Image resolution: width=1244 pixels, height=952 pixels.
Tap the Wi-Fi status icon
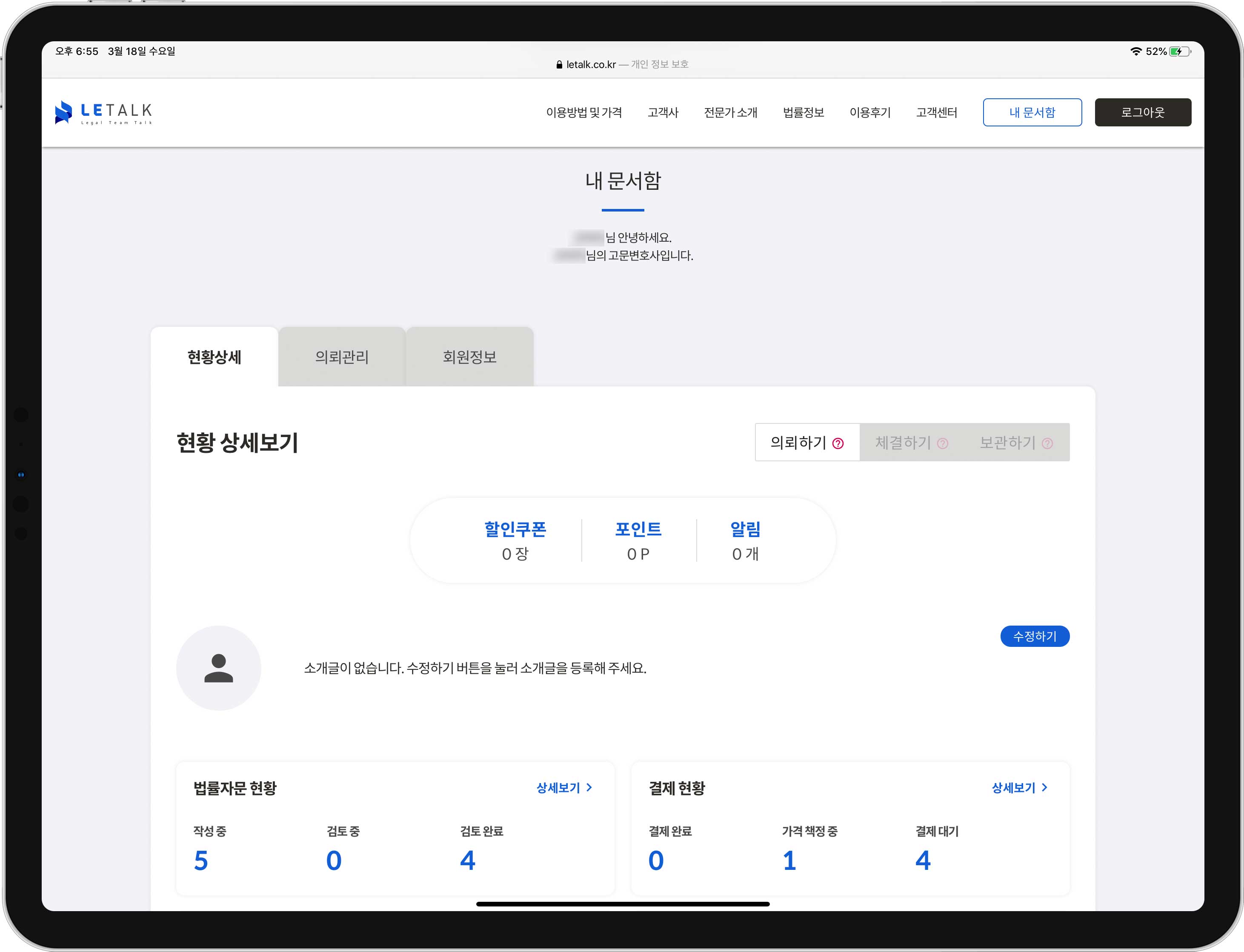click(x=1136, y=51)
